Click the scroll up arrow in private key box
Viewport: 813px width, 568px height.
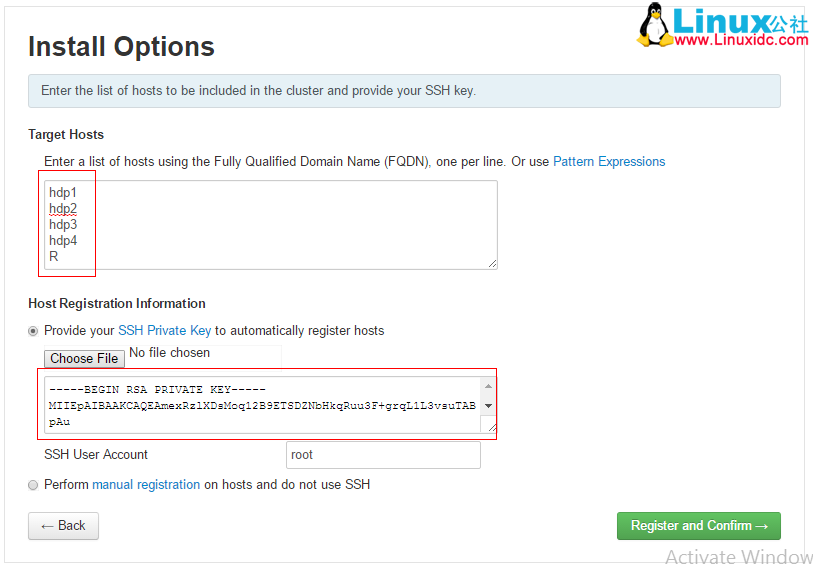[488, 386]
